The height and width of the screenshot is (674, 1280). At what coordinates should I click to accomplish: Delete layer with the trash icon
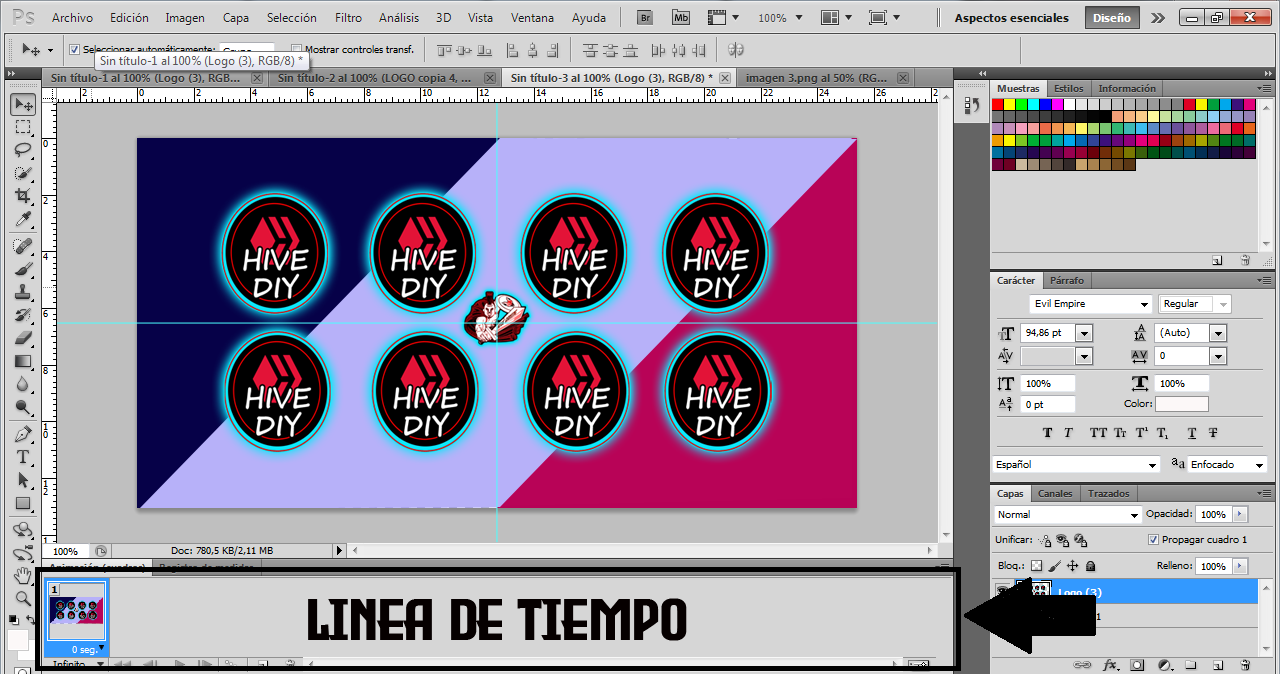(x=1245, y=665)
